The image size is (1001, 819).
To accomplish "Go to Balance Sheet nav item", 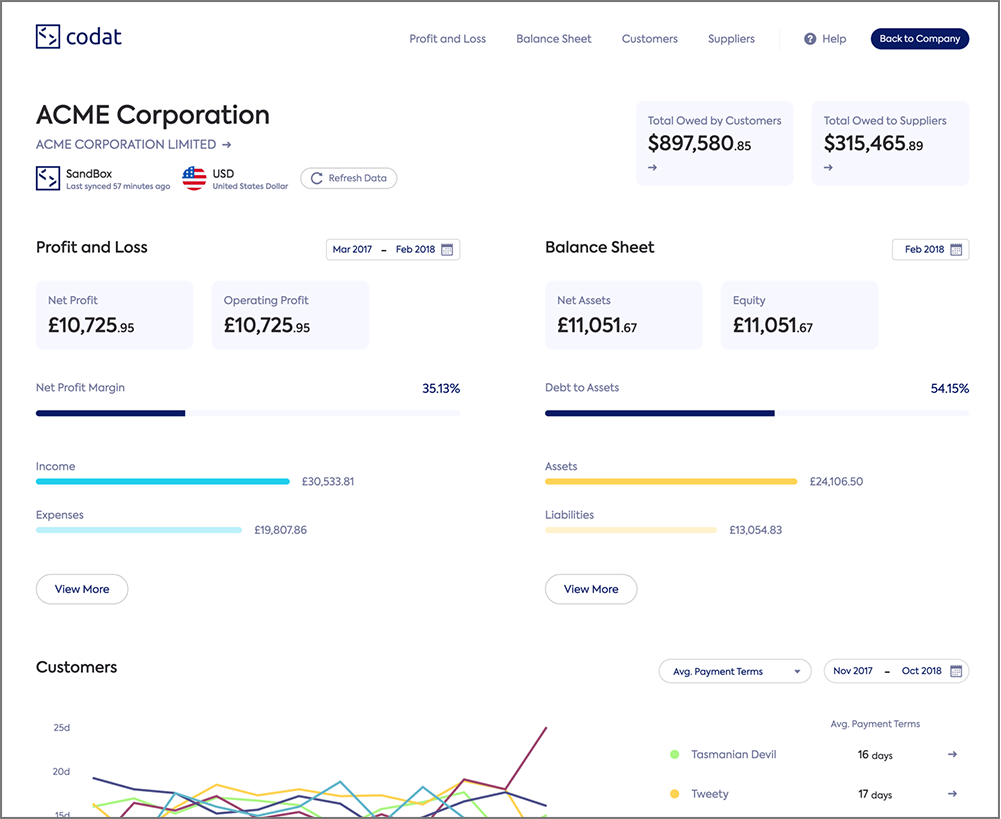I will [x=553, y=39].
